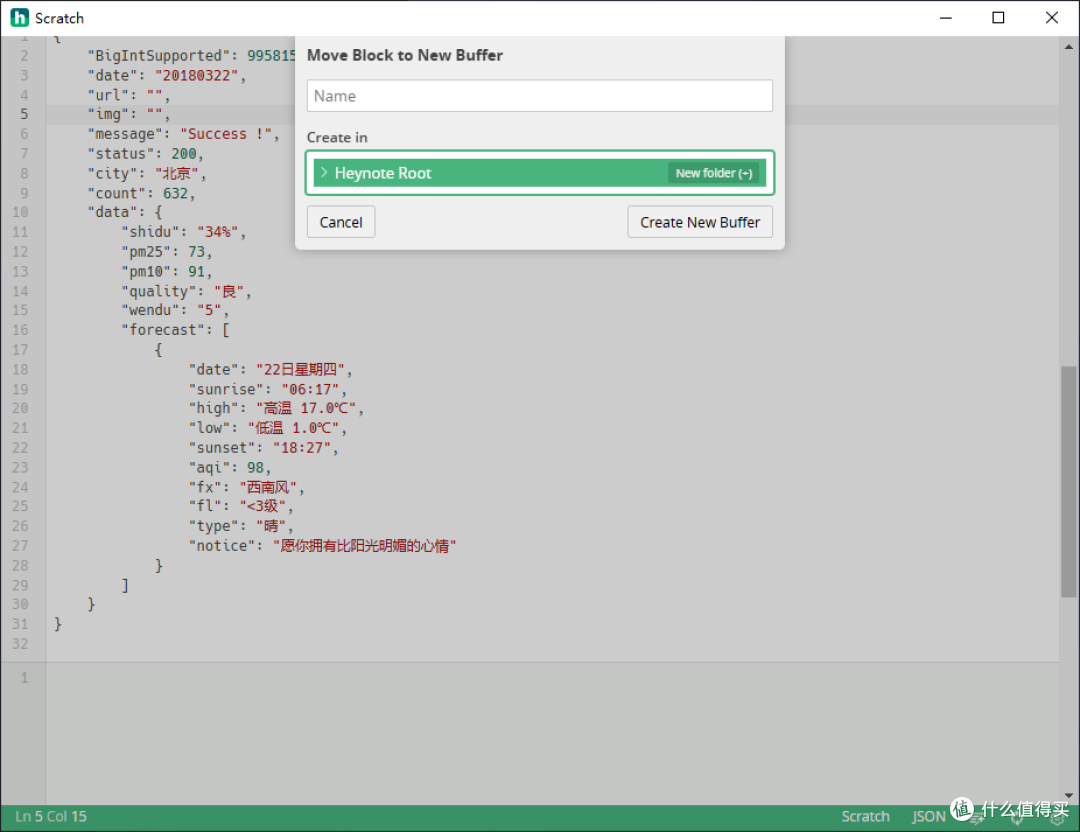Click the "BigIntSupported" key on line 2

[x=158, y=56]
